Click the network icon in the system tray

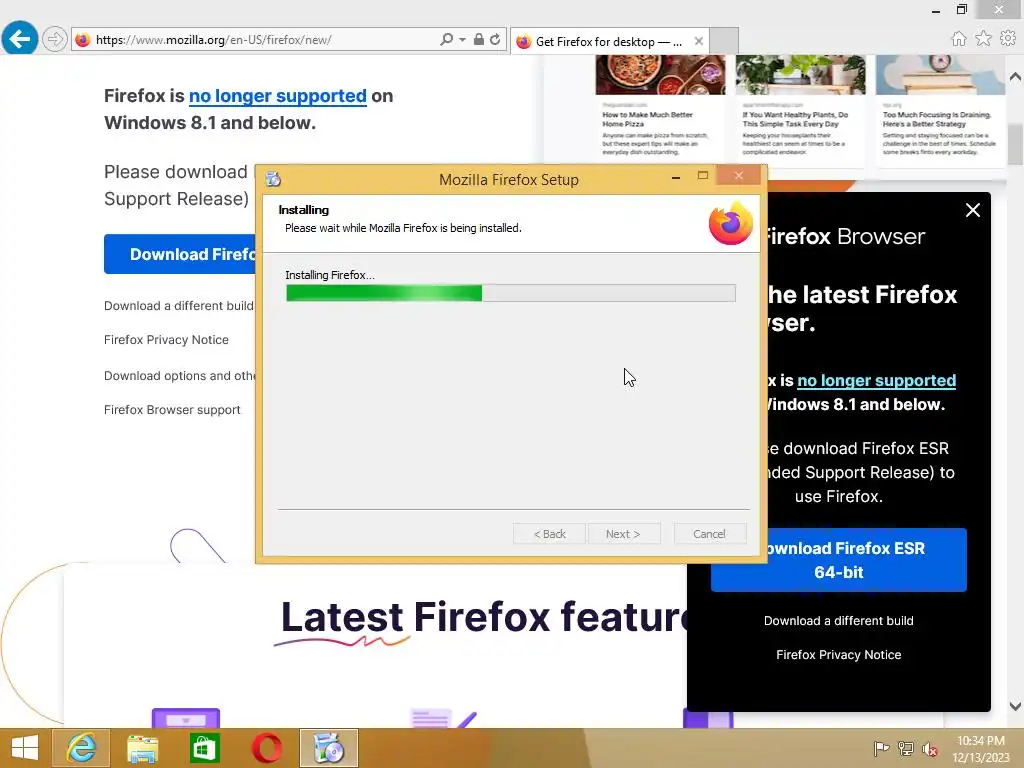[905, 748]
